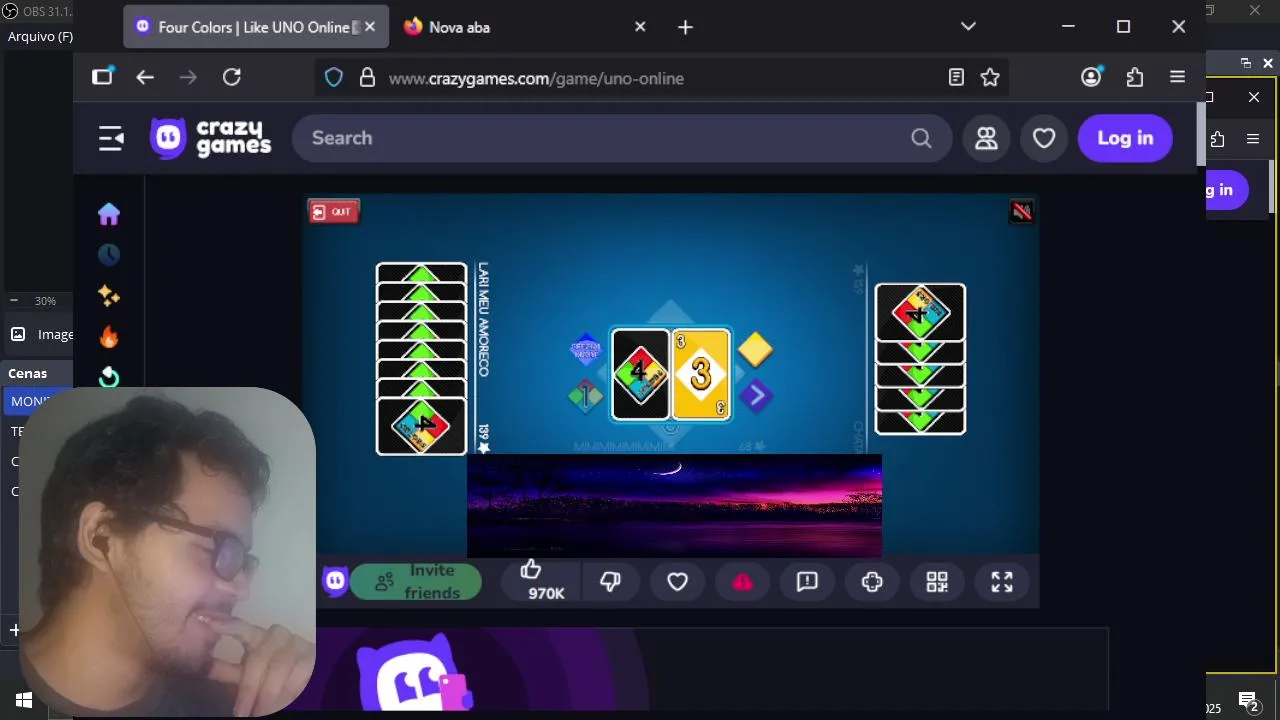1280x720 pixels.
Task: Open the Recently played clock icon
Action: tap(109, 255)
